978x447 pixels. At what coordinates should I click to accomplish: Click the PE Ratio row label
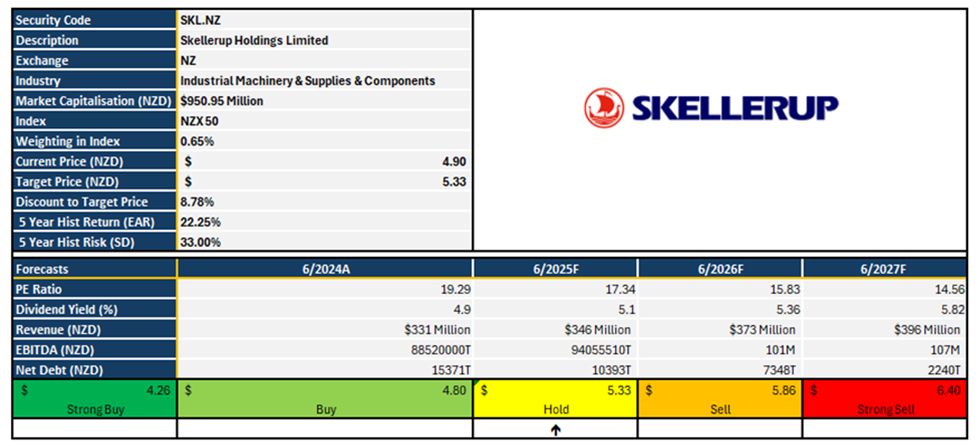(94, 289)
